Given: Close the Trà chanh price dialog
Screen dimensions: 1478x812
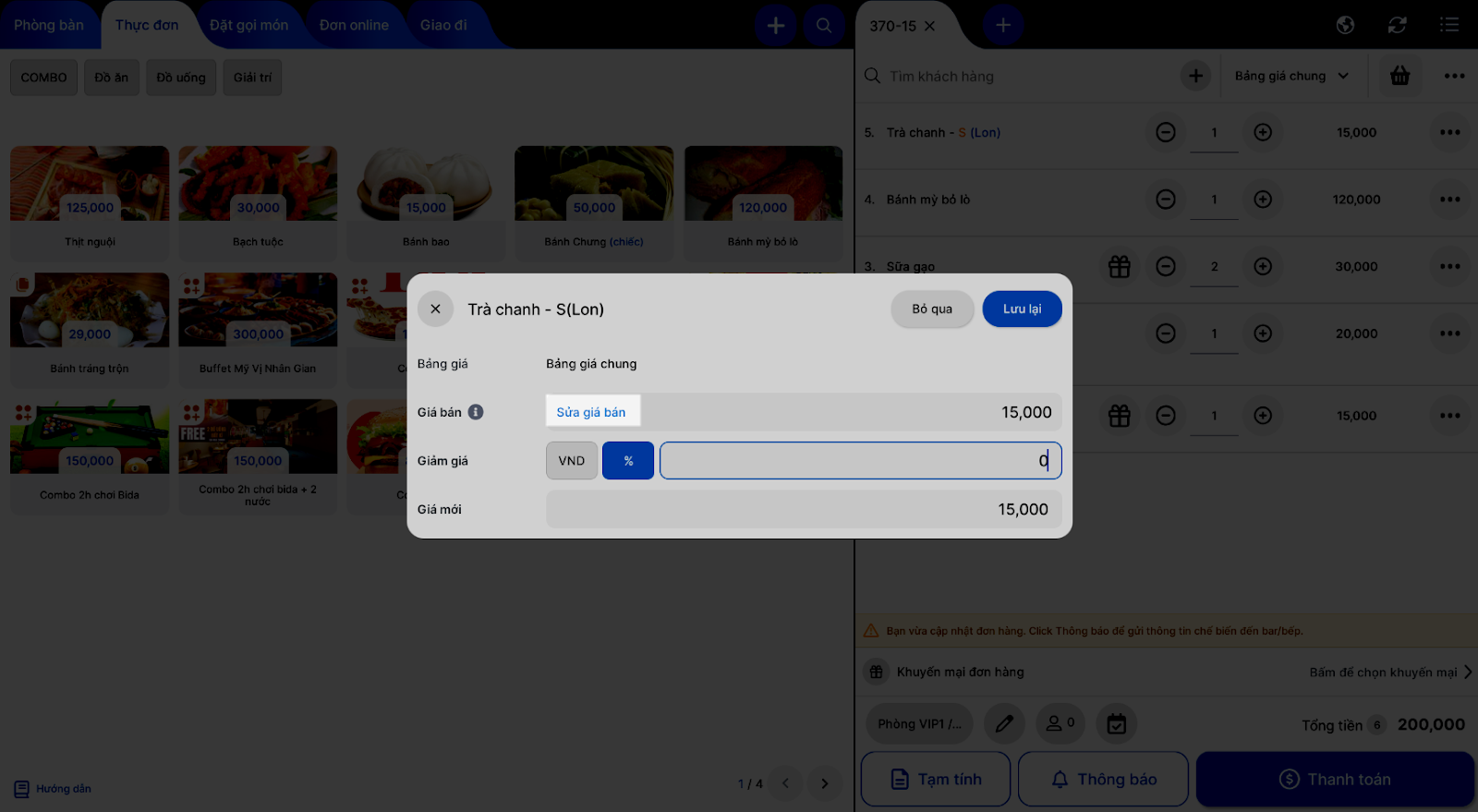Looking at the screenshot, I should pyautogui.click(x=435, y=309).
